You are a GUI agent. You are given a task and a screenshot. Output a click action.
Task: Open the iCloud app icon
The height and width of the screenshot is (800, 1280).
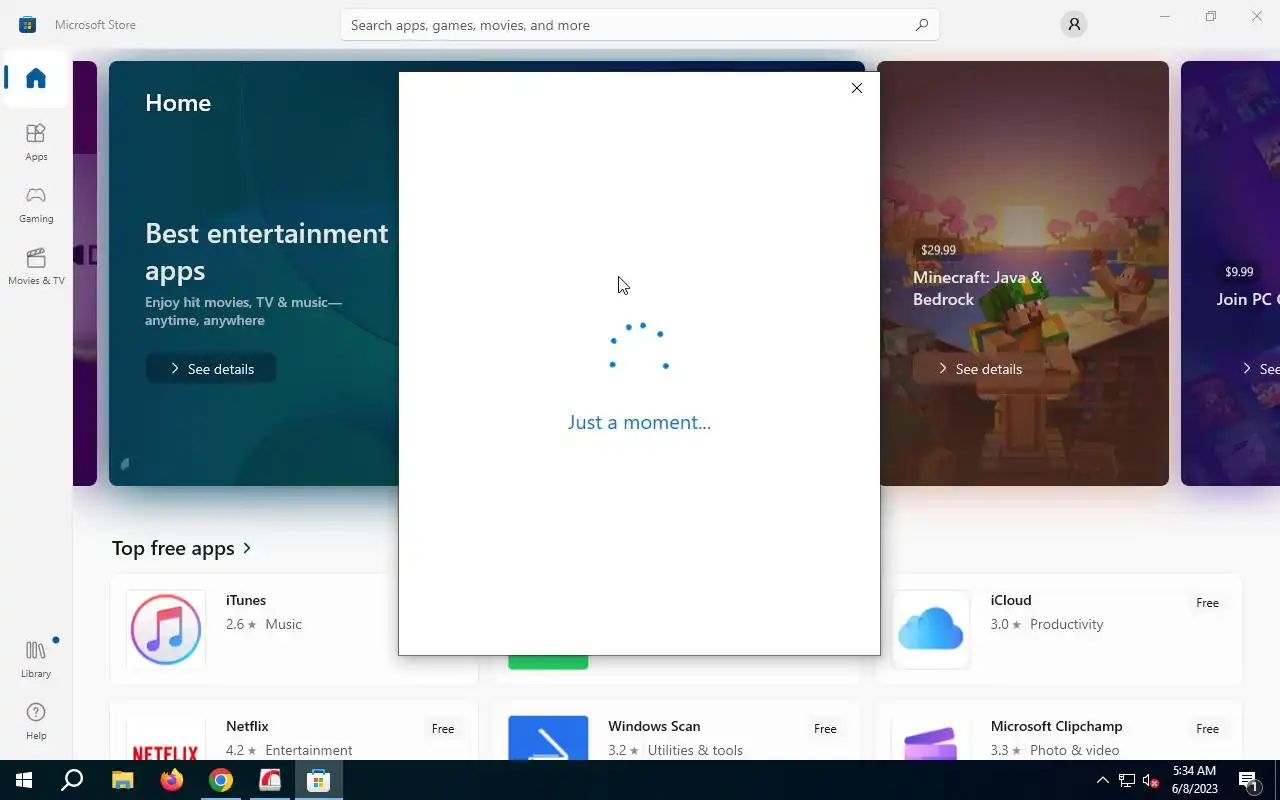(930, 629)
